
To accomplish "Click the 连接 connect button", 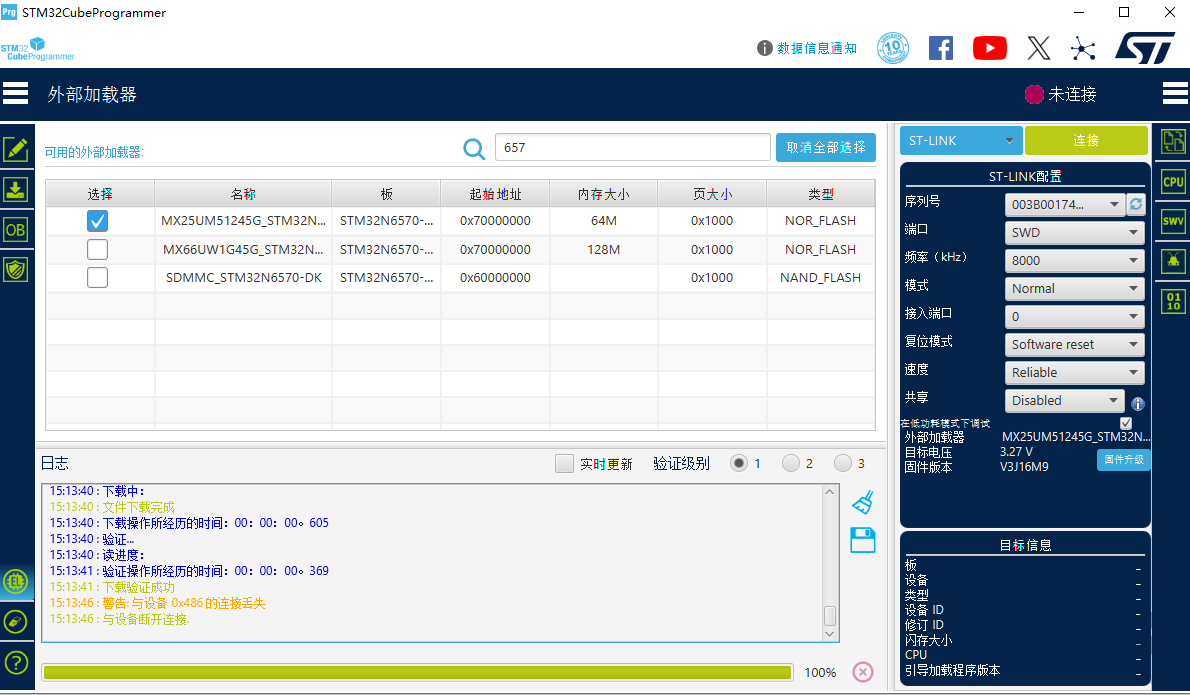I will (1086, 140).
